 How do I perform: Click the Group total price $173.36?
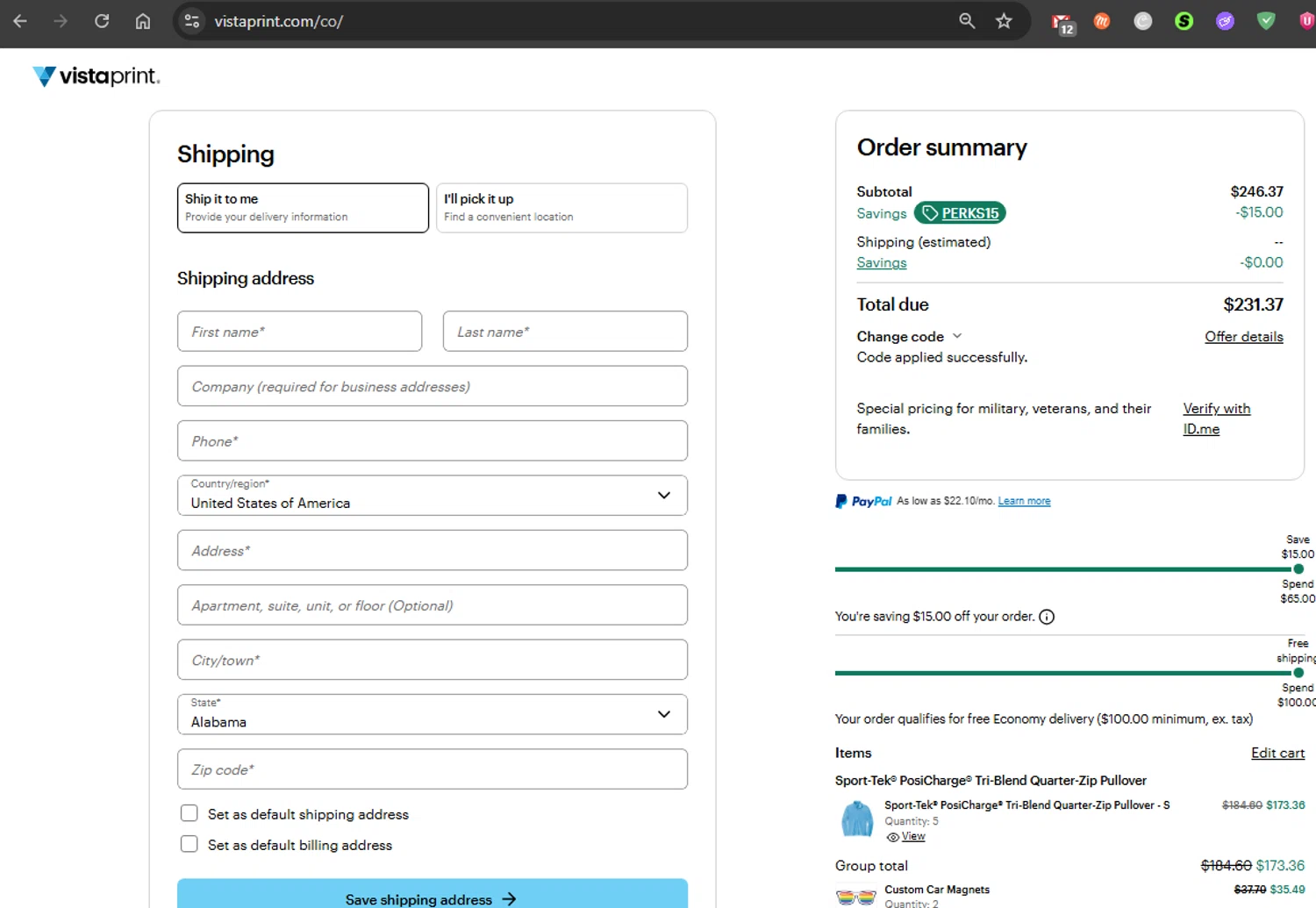coord(1280,866)
